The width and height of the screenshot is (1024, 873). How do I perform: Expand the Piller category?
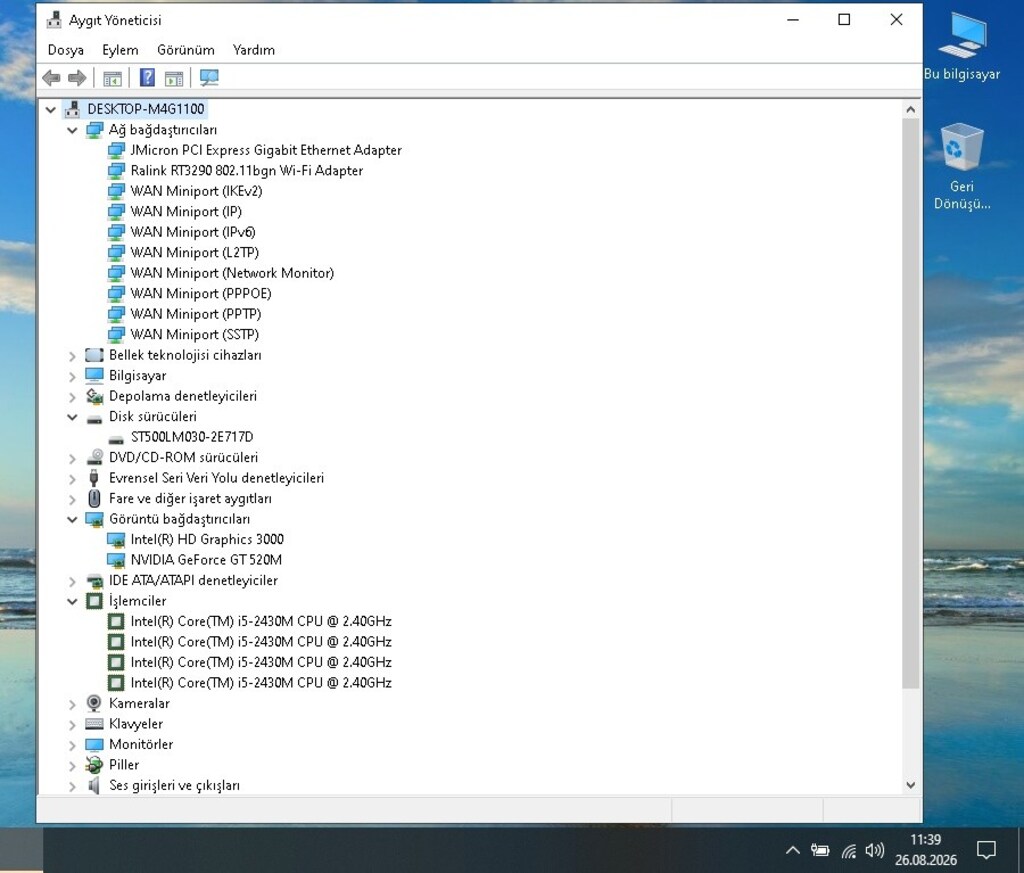72,765
